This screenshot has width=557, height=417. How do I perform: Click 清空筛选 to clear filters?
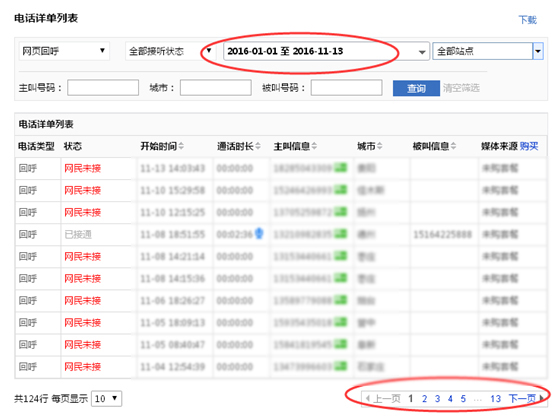(461, 88)
